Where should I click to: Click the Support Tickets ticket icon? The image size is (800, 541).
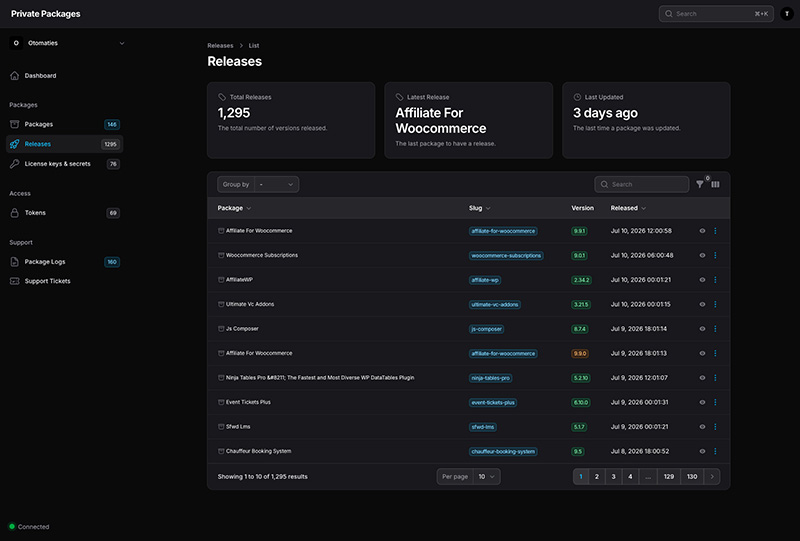(14, 281)
